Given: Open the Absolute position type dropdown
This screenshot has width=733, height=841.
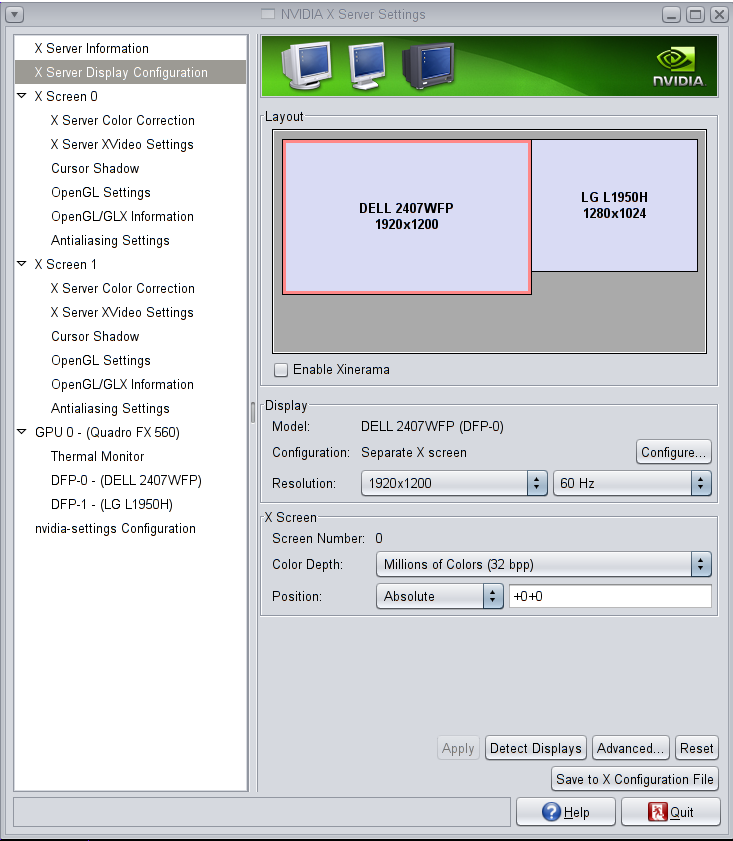Looking at the screenshot, I should 440,596.
